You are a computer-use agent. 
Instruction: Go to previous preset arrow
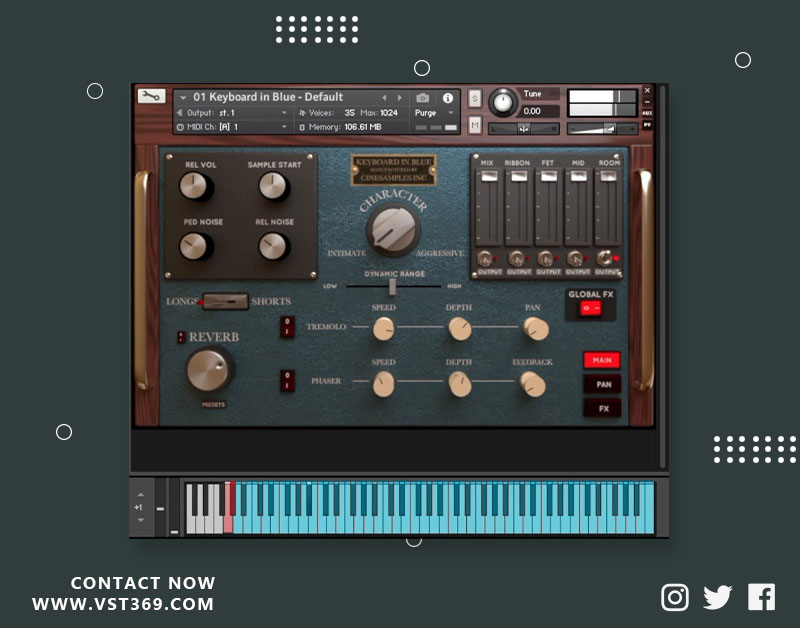coord(384,98)
